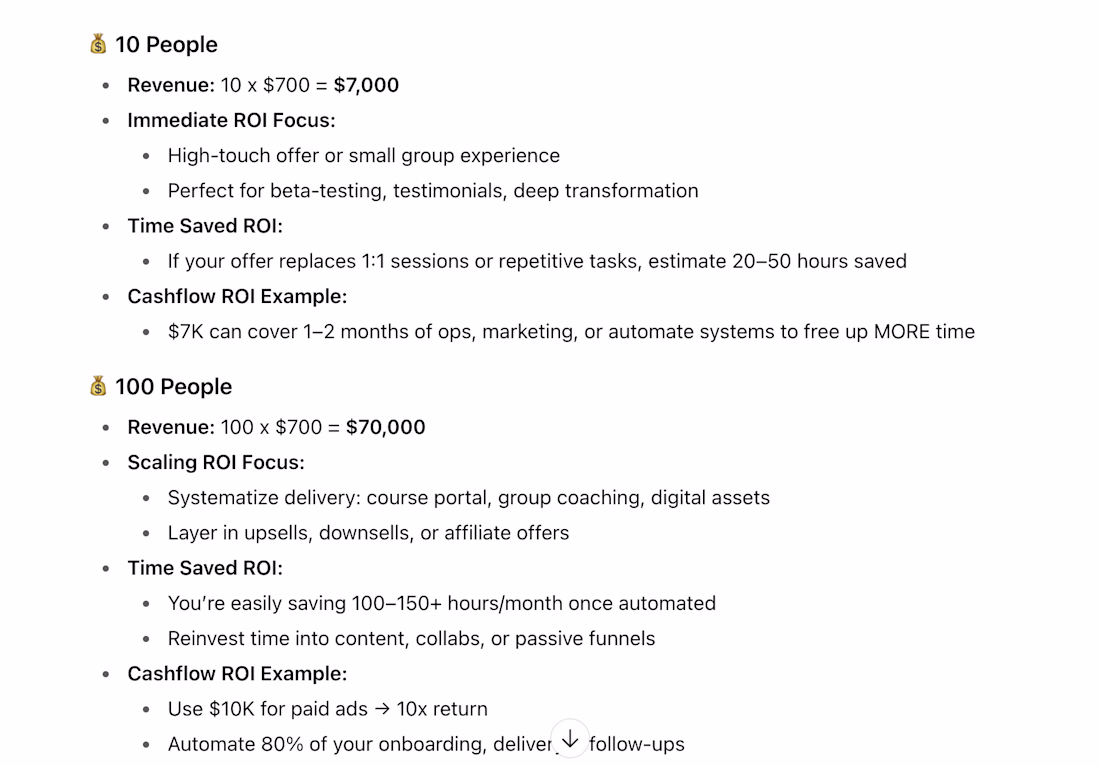Click 'Scaling ROI Focus:' label
This screenshot has height=766, width=1100.
pos(216,462)
